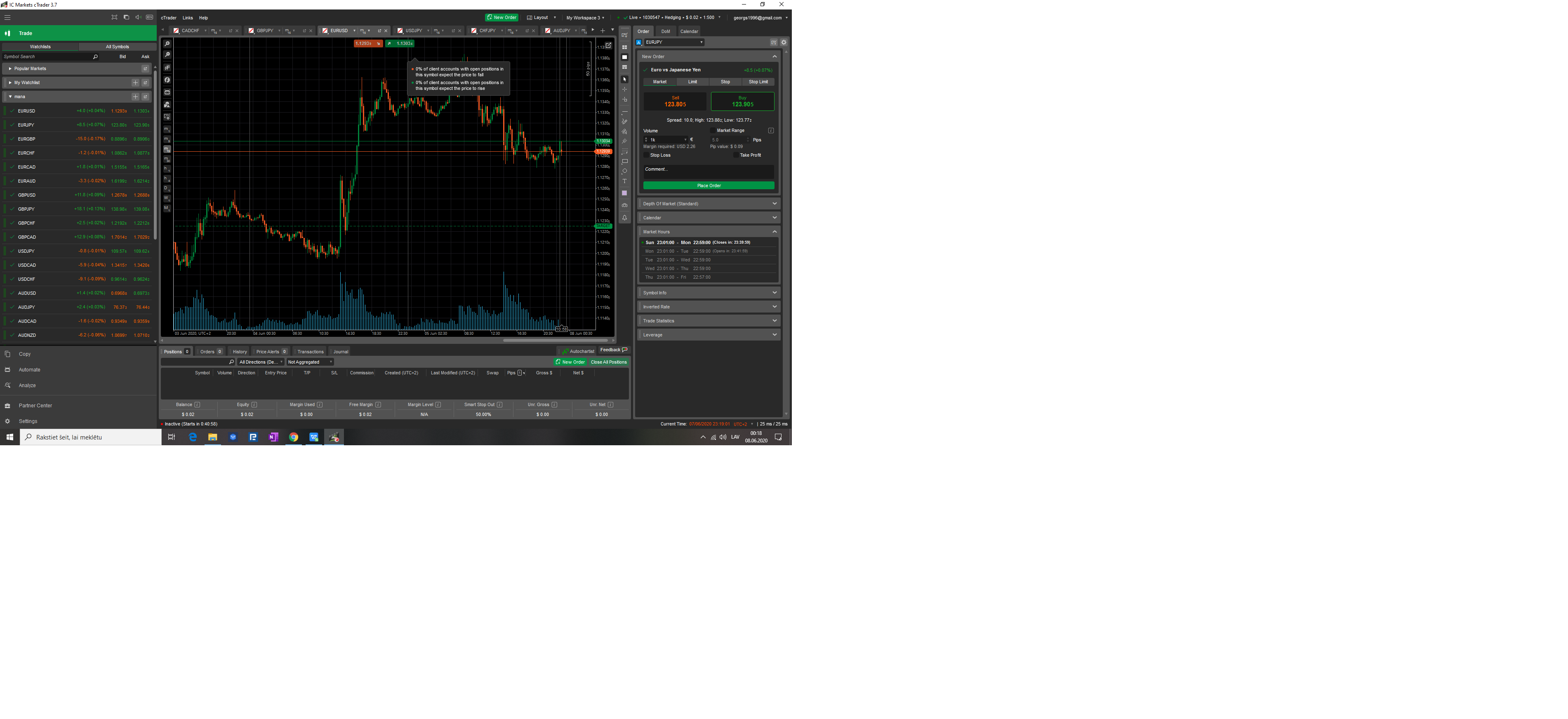This screenshot has width=1568, height=719.
Task: Select the single chart mode icon
Action: 624,57
